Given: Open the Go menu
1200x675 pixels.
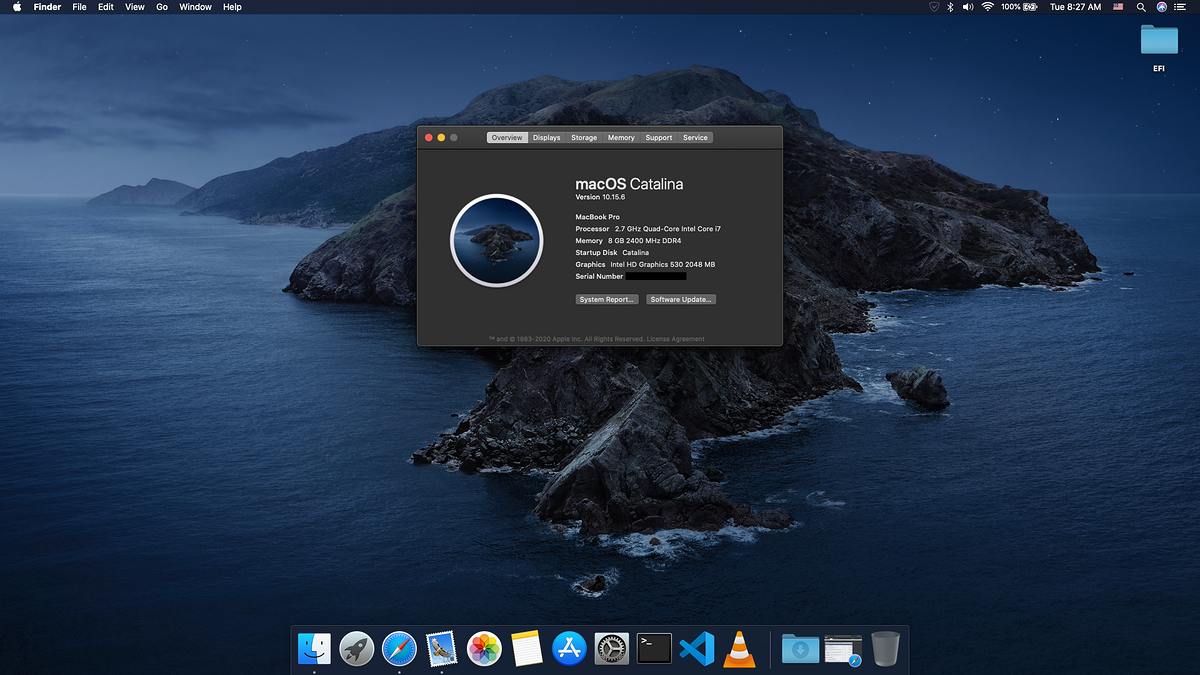Looking at the screenshot, I should click(162, 7).
